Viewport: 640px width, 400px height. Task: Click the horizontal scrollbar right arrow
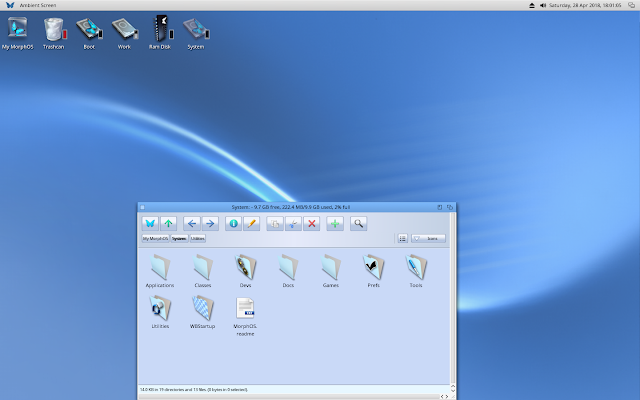(447, 397)
